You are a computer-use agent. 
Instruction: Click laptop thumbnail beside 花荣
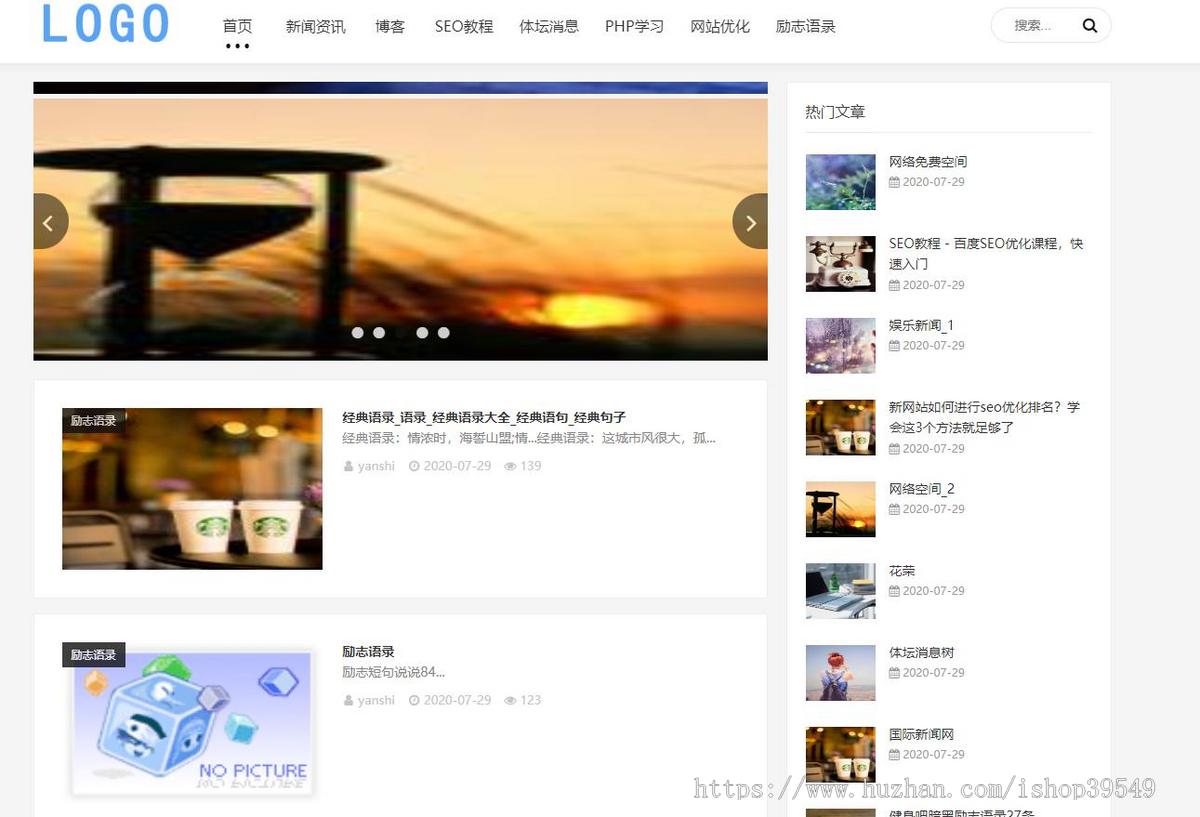tap(840, 591)
